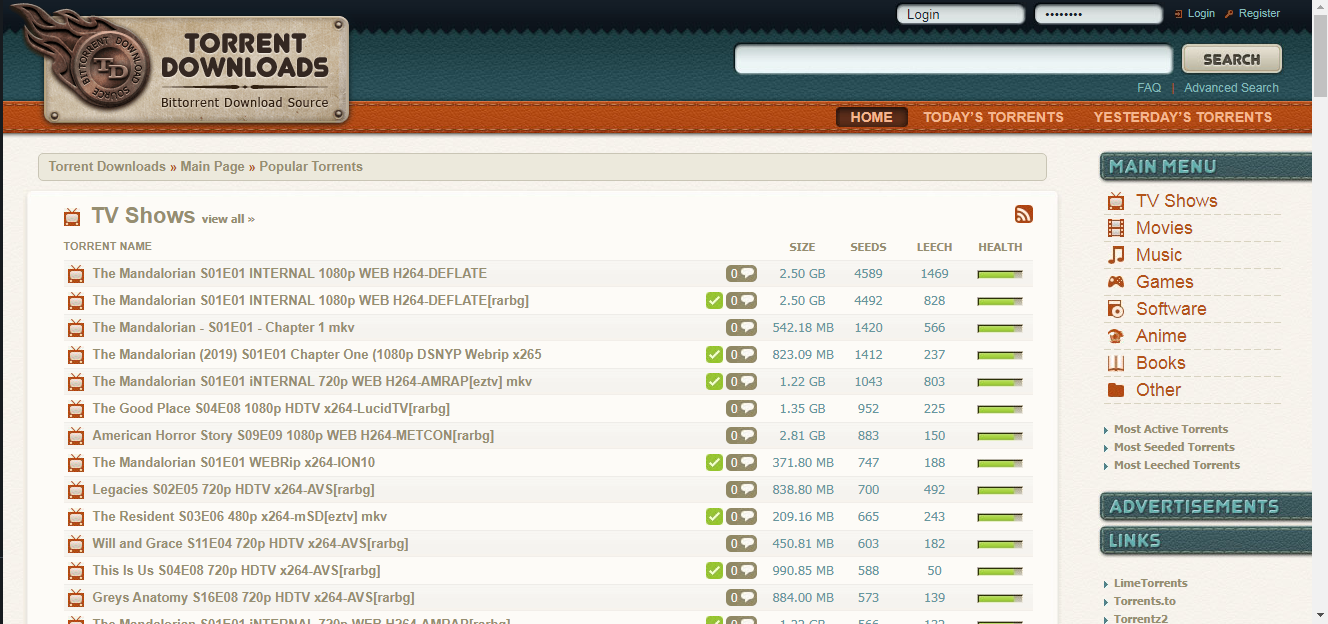The height and width of the screenshot is (624, 1328).
Task: Click the Games controller icon
Action: click(x=1115, y=282)
